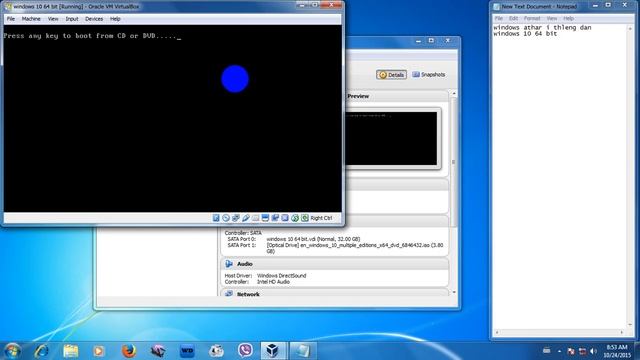Open the WD application on the taskbar
Image resolution: width=640 pixels, height=360 pixels.
pos(187,351)
